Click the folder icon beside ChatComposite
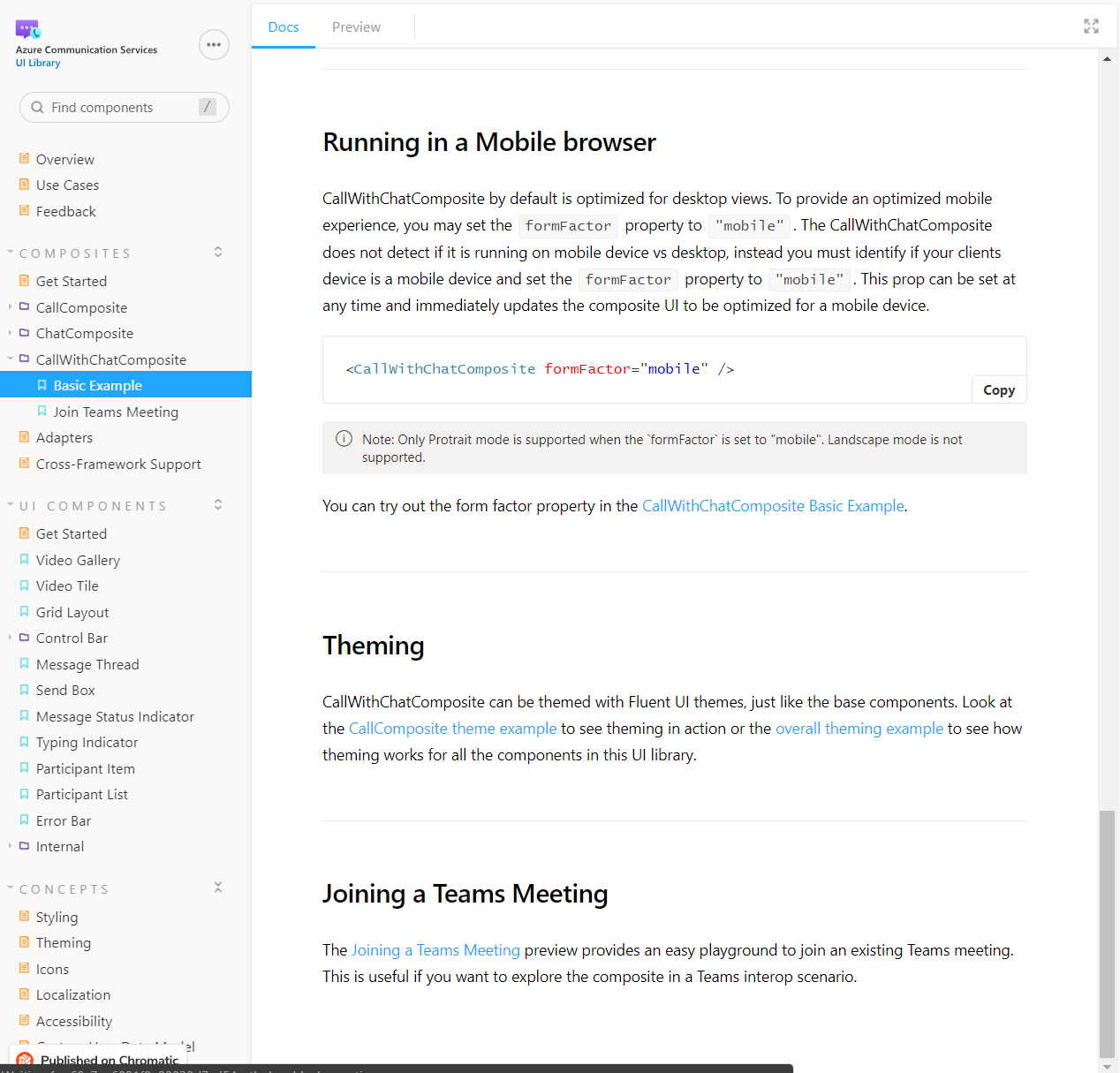The width and height of the screenshot is (1120, 1073). click(23, 333)
